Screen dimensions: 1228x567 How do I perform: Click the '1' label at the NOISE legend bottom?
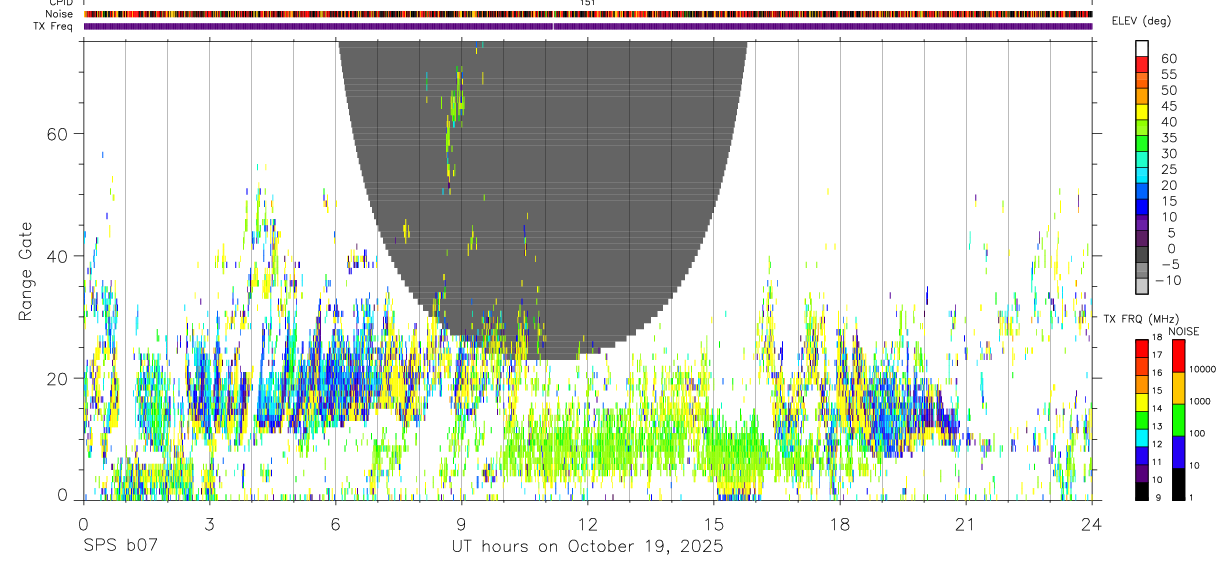[1192, 498]
